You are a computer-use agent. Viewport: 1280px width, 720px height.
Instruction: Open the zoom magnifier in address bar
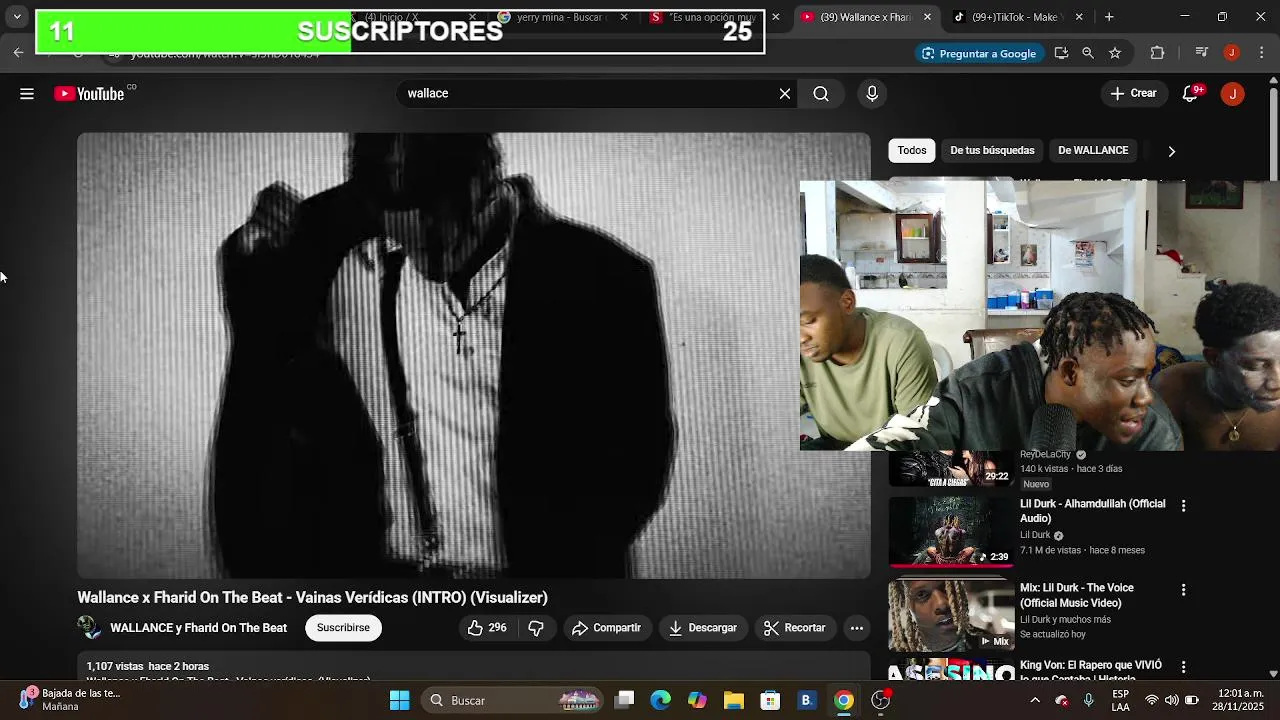coord(1088,53)
